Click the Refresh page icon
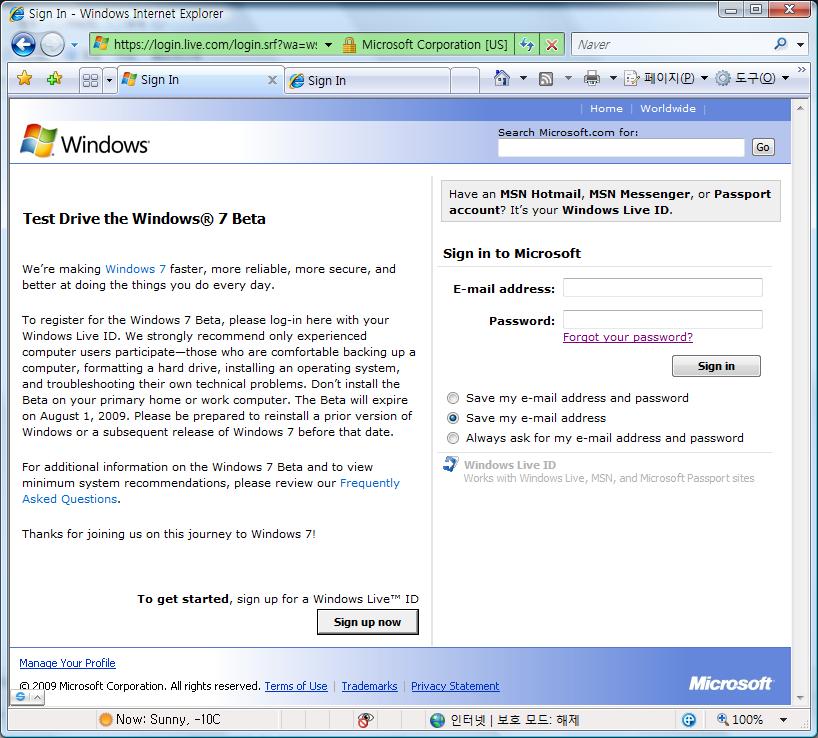Image resolution: width=818 pixels, height=738 pixels. pos(527,45)
